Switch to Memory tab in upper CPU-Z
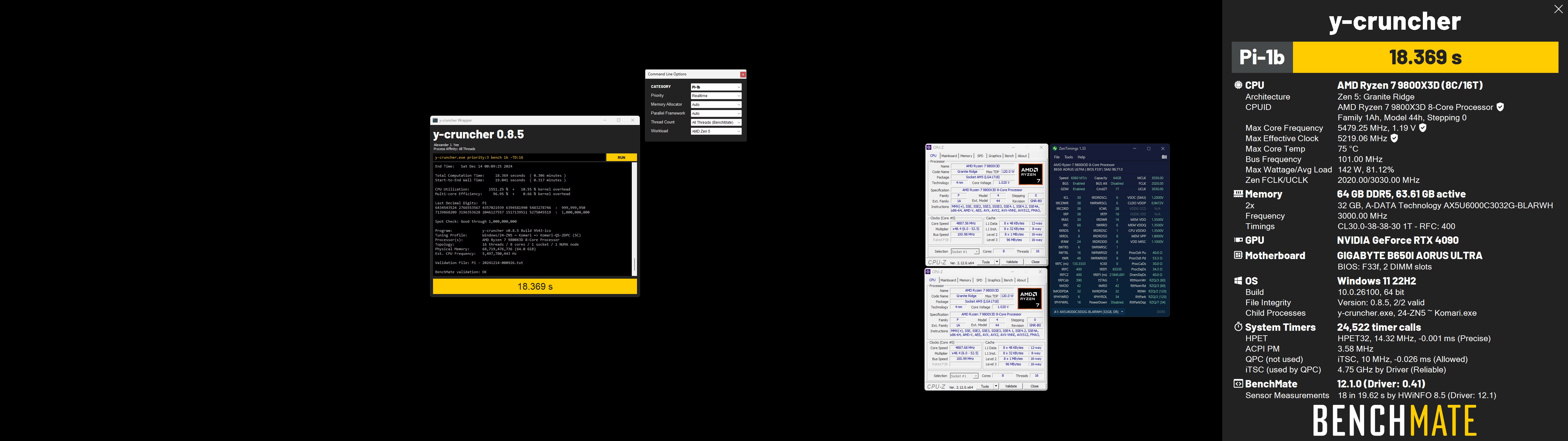The image size is (1568, 441). (966, 156)
